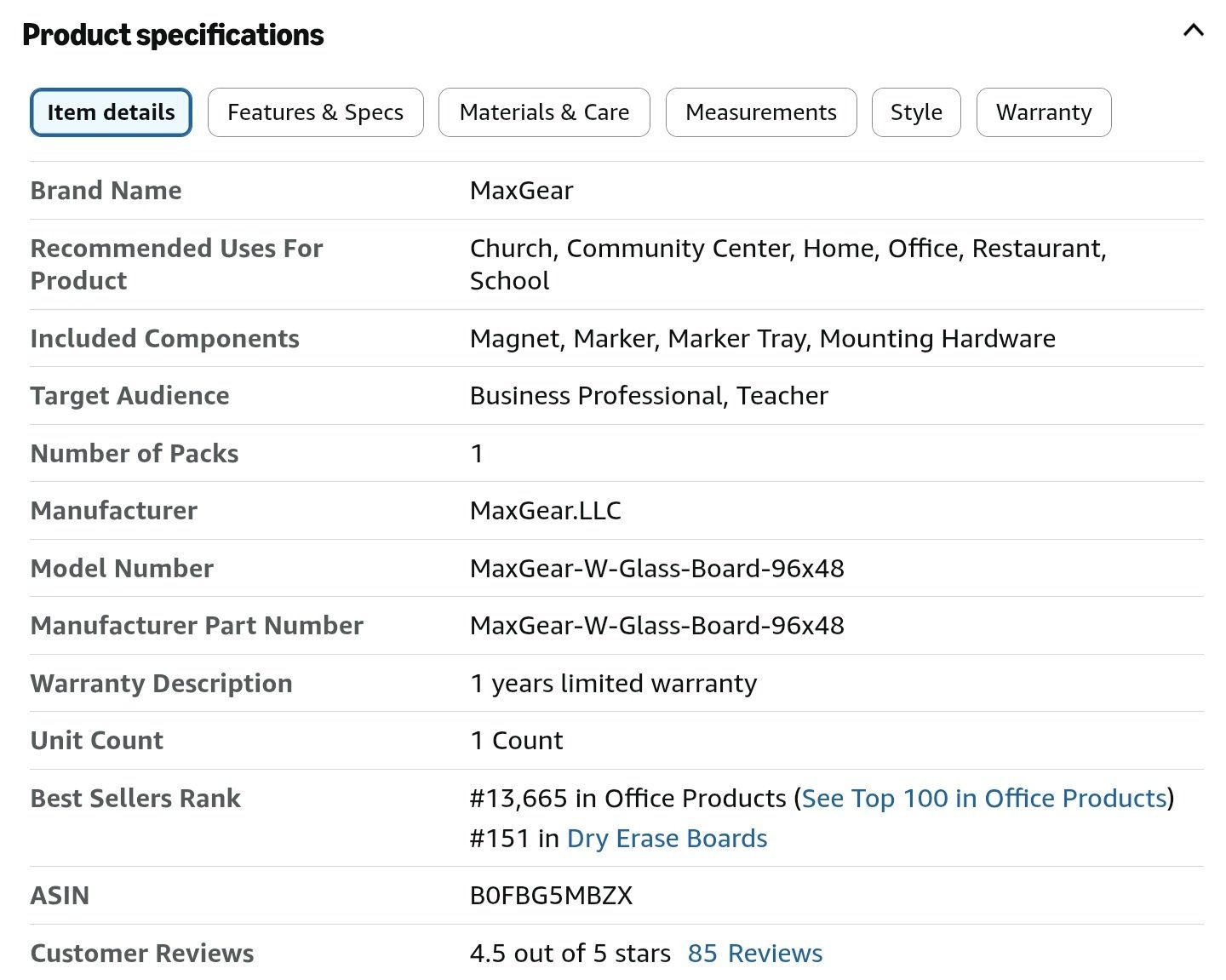
Task: Click the Number of Packs label
Action: [x=135, y=454]
